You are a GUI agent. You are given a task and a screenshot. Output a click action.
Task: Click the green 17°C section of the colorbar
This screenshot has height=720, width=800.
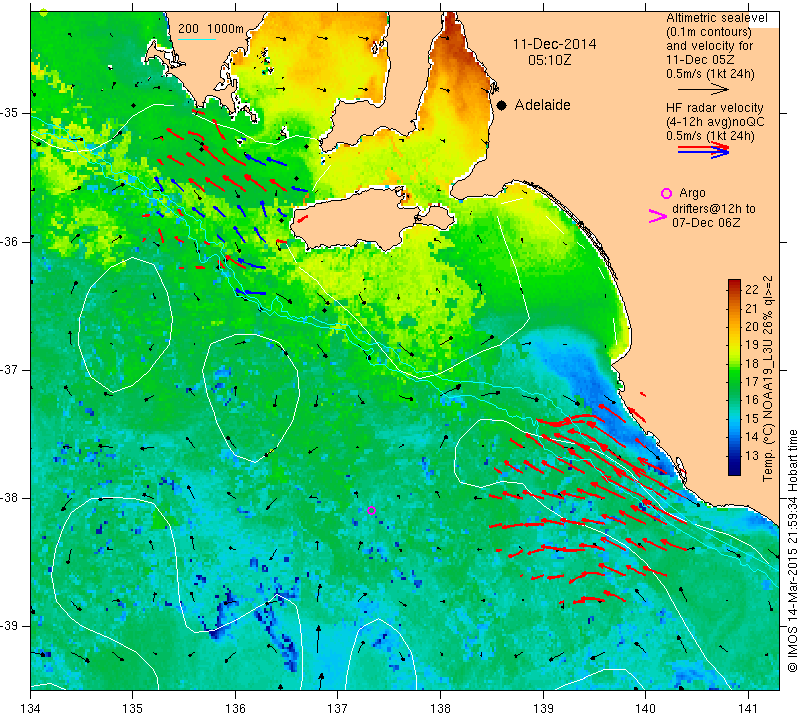(734, 381)
